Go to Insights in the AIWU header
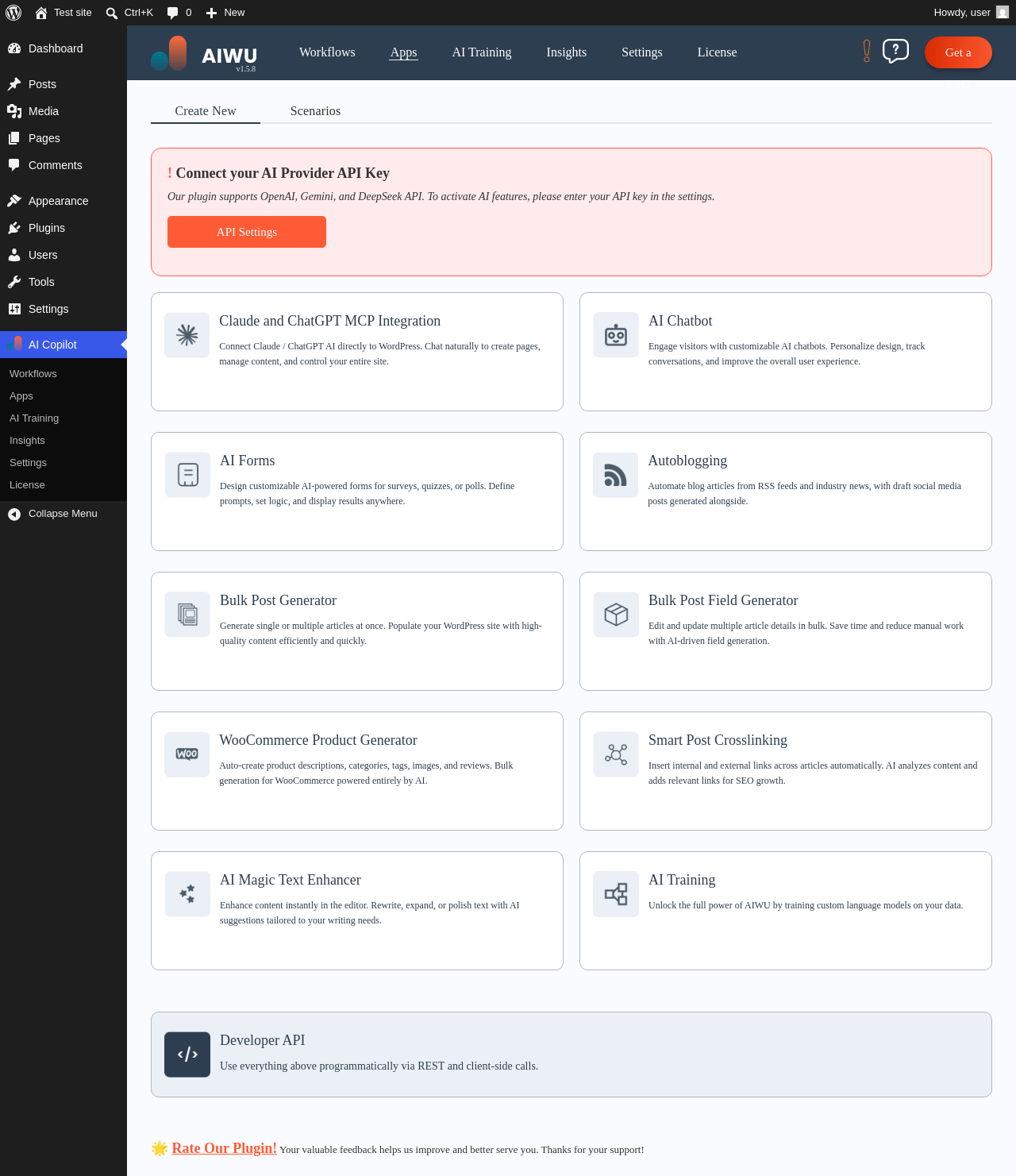The image size is (1016, 1176). [x=567, y=52]
